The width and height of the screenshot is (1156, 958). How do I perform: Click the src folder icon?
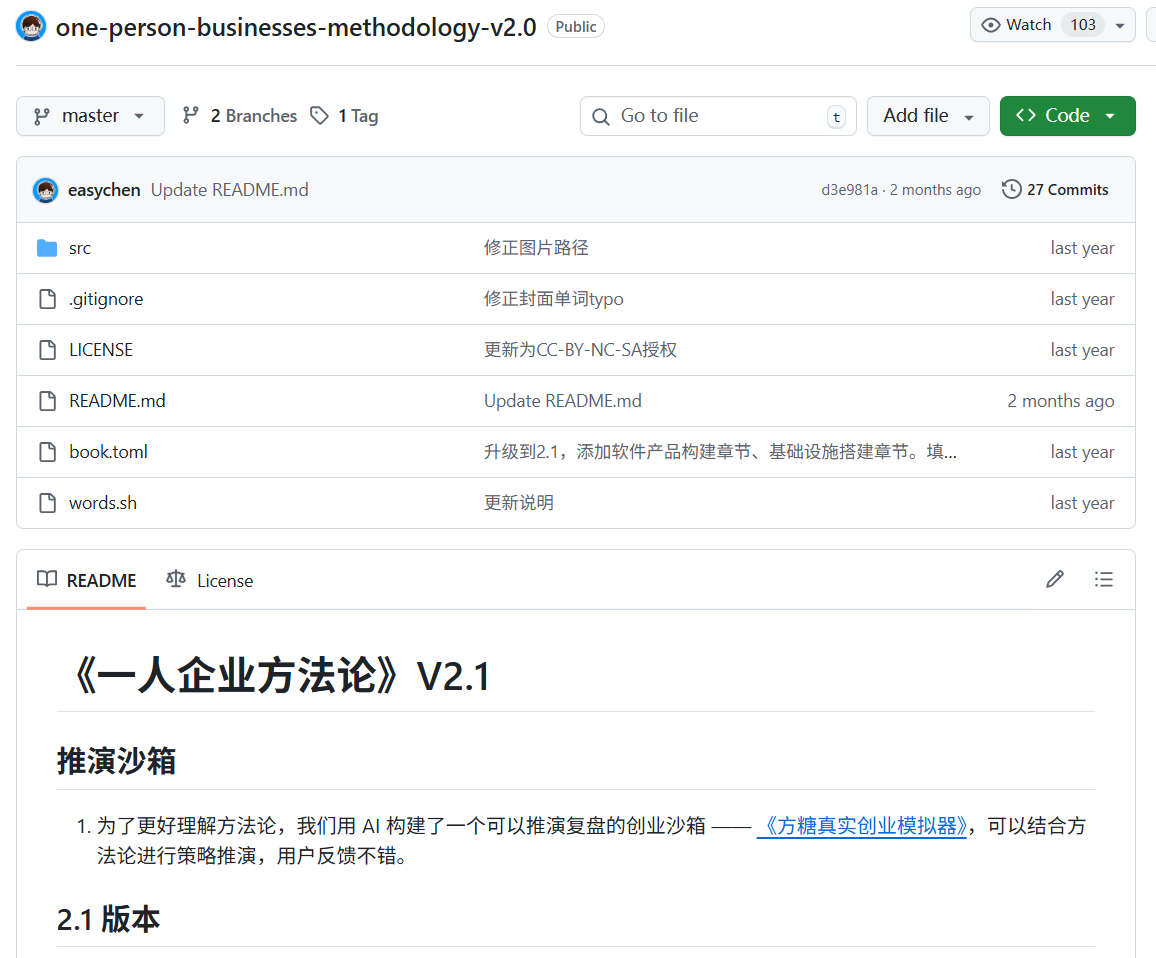click(x=47, y=248)
